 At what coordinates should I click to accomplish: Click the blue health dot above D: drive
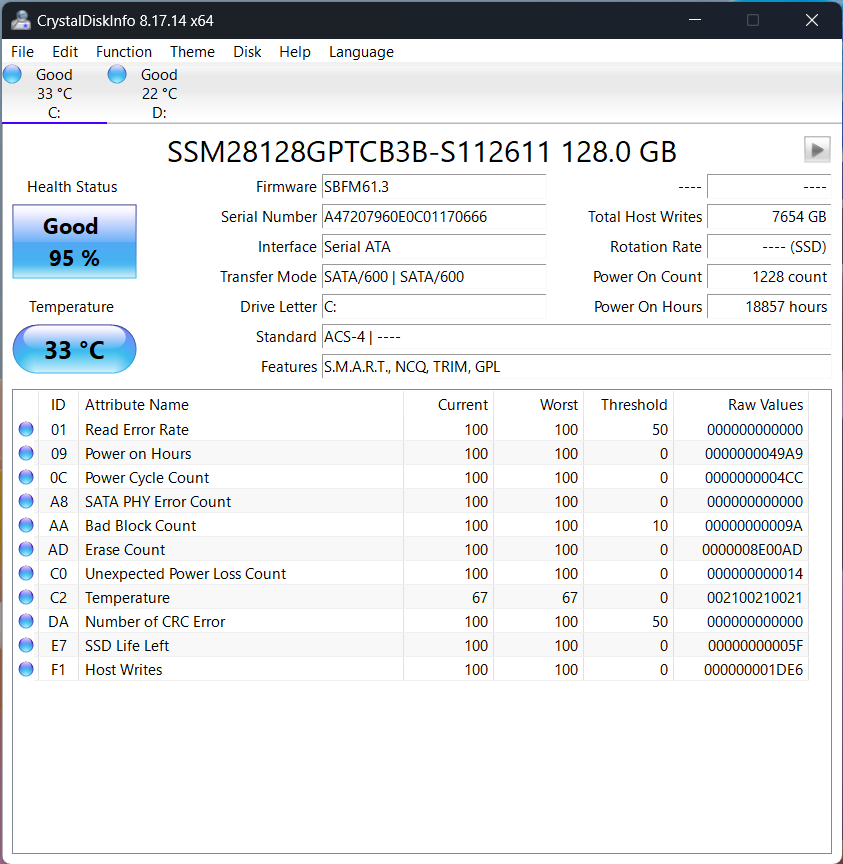pos(116,73)
